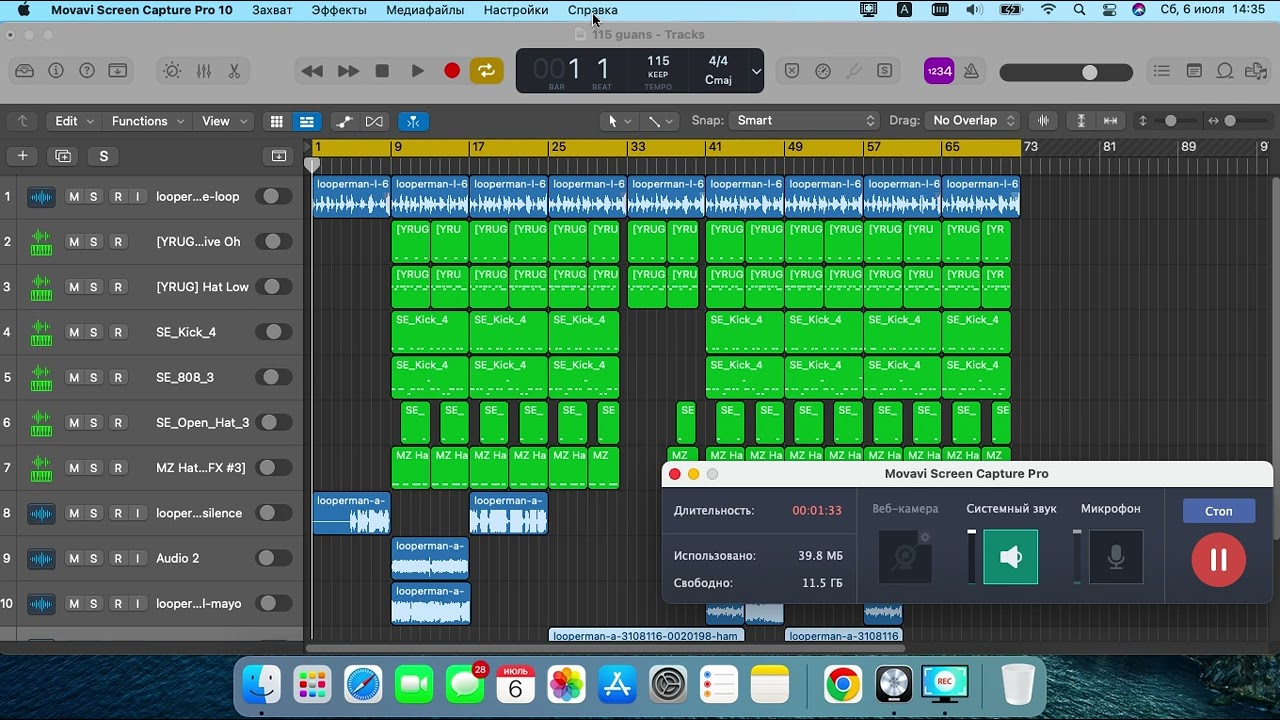Open the Медиафайлы menu
The height and width of the screenshot is (720, 1280).
[x=425, y=10]
